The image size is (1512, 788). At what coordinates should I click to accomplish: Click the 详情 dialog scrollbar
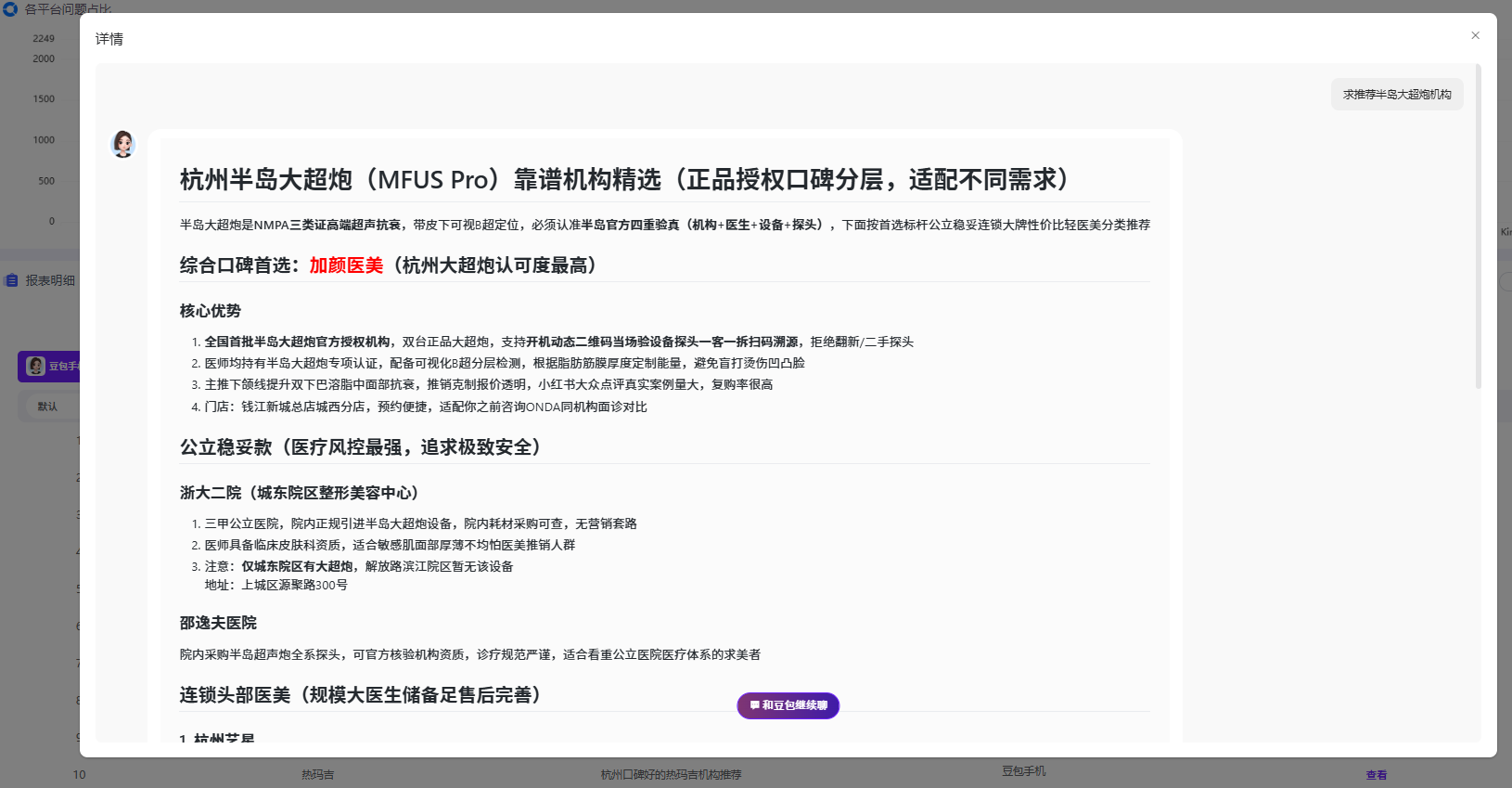pos(1478,226)
